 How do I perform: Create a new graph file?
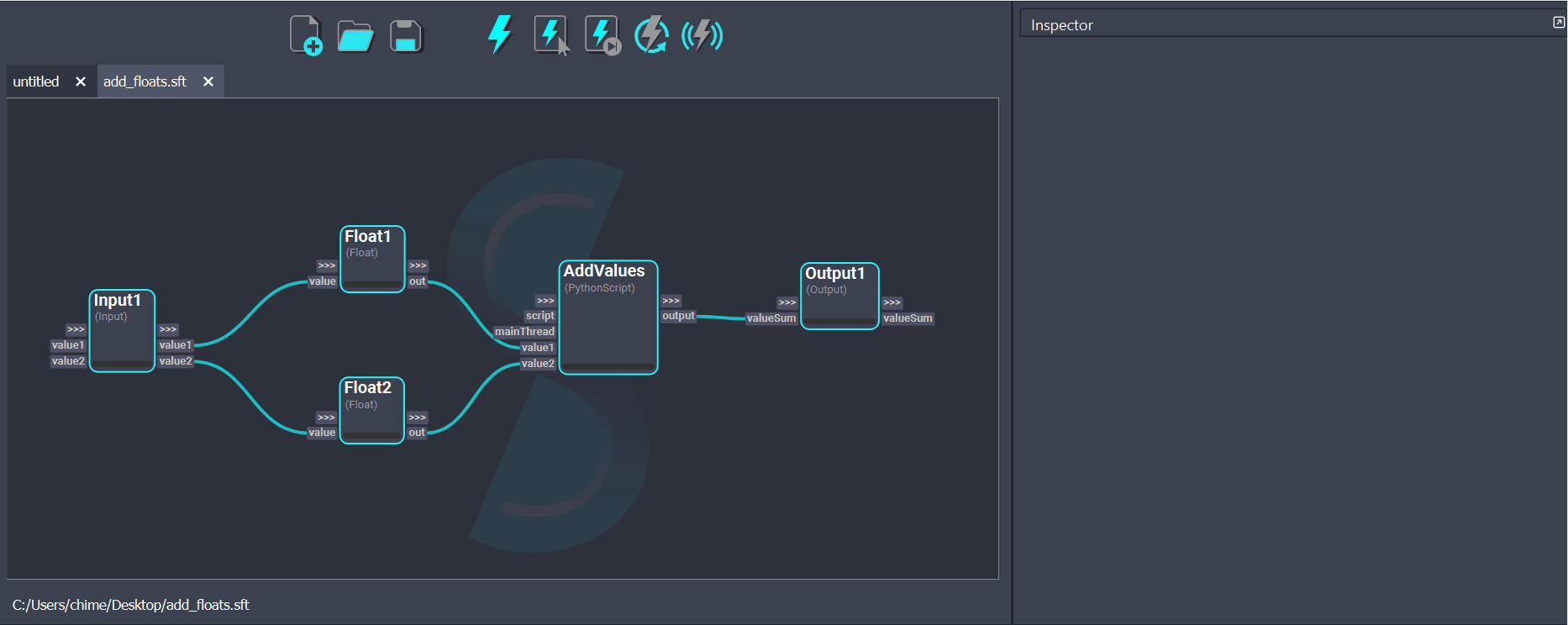[306, 35]
